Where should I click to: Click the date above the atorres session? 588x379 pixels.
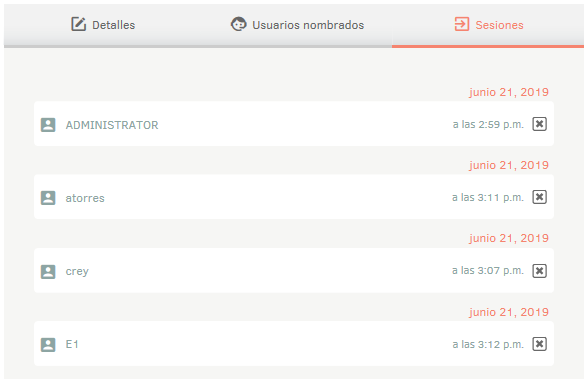pyautogui.click(x=509, y=165)
